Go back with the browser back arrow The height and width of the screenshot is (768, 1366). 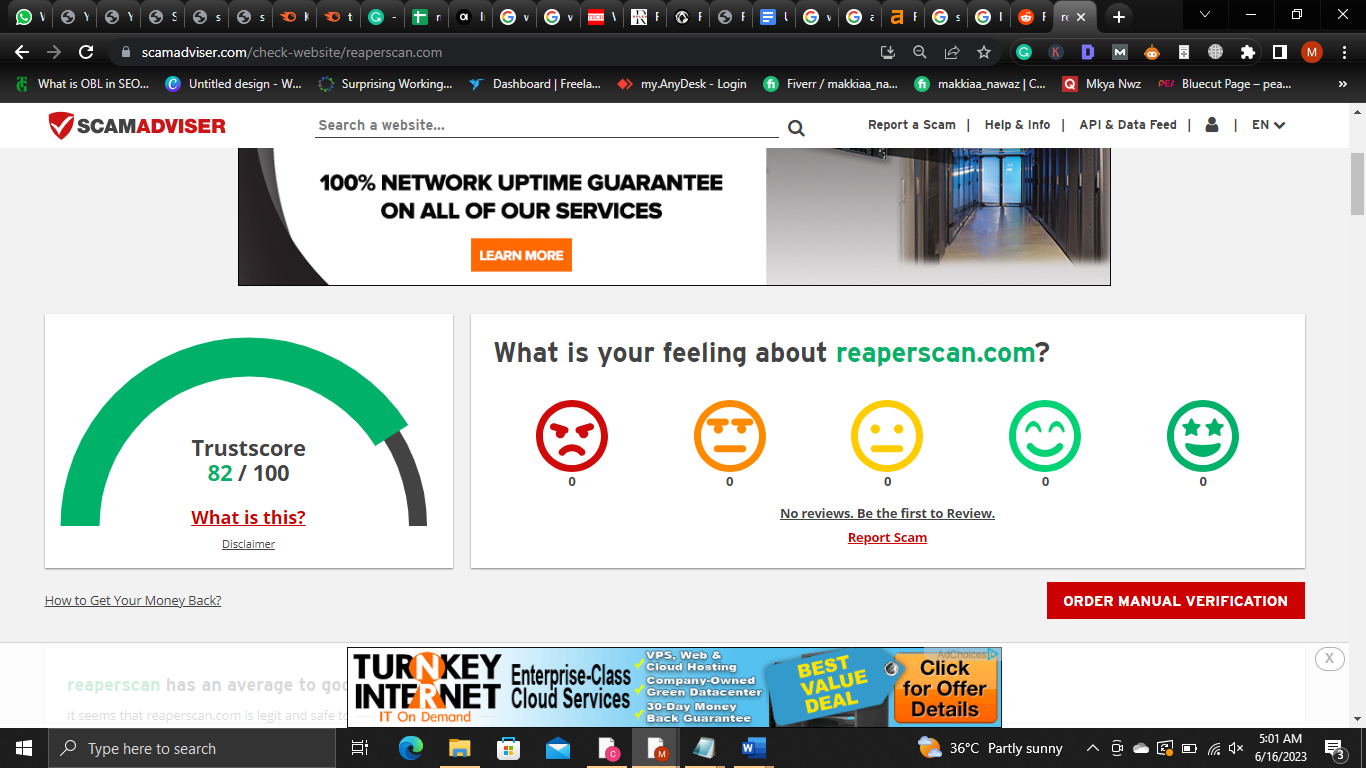(22, 52)
